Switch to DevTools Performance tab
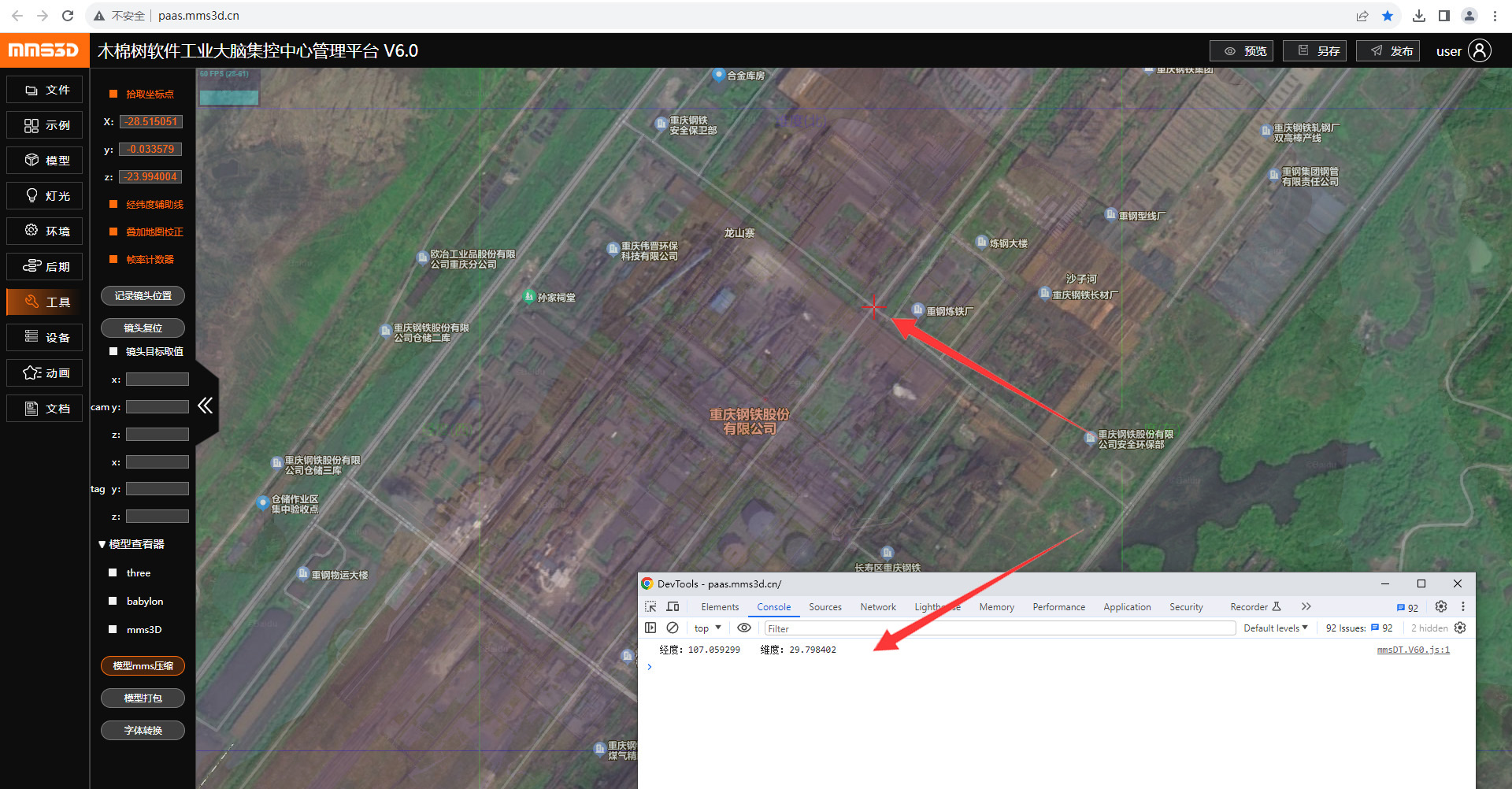 click(x=1058, y=607)
